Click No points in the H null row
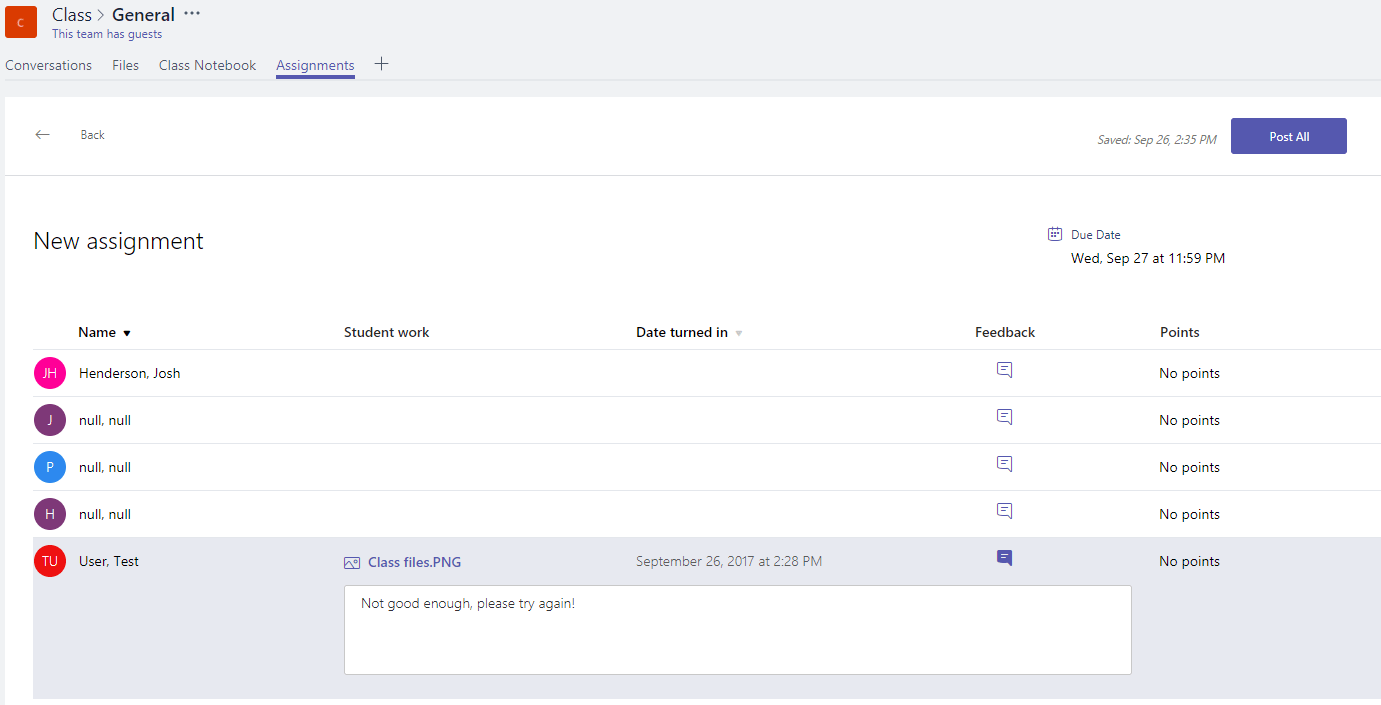Screen dimensions: 1381x705 tap(1190, 514)
